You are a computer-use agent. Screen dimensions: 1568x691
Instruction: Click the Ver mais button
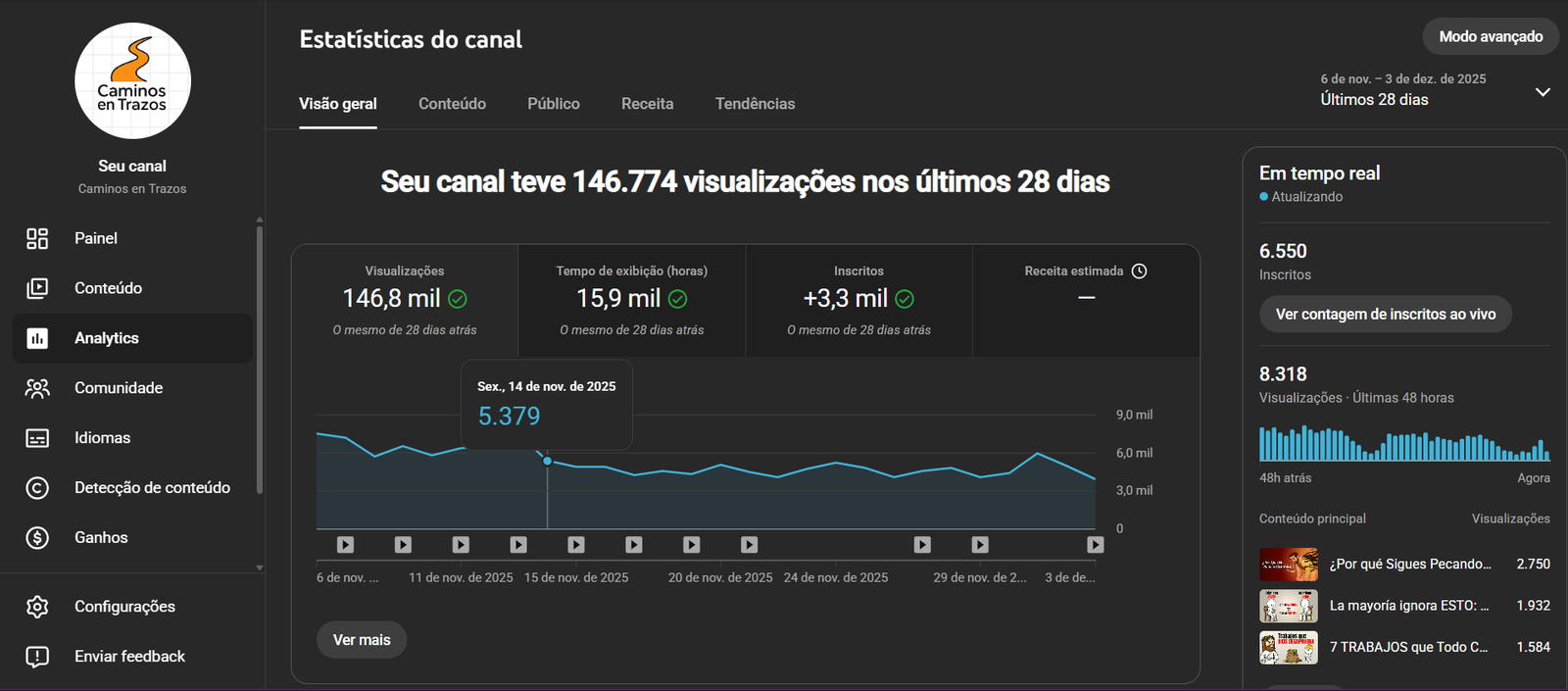362,640
